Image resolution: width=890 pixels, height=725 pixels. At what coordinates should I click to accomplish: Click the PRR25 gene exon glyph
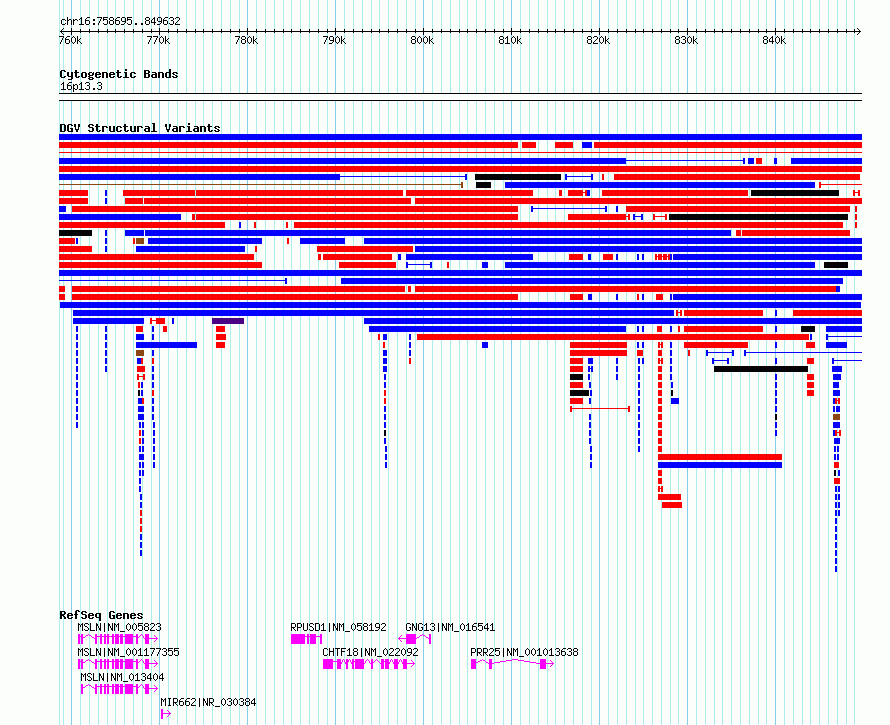coord(512,664)
